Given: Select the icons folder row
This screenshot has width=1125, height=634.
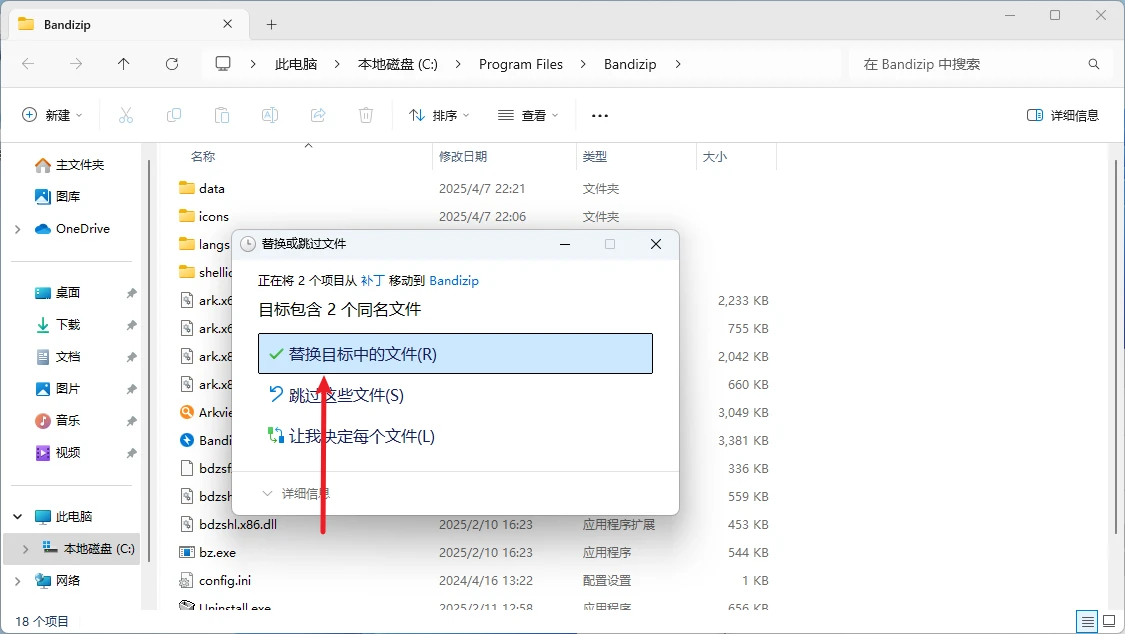Looking at the screenshot, I should point(474,217).
